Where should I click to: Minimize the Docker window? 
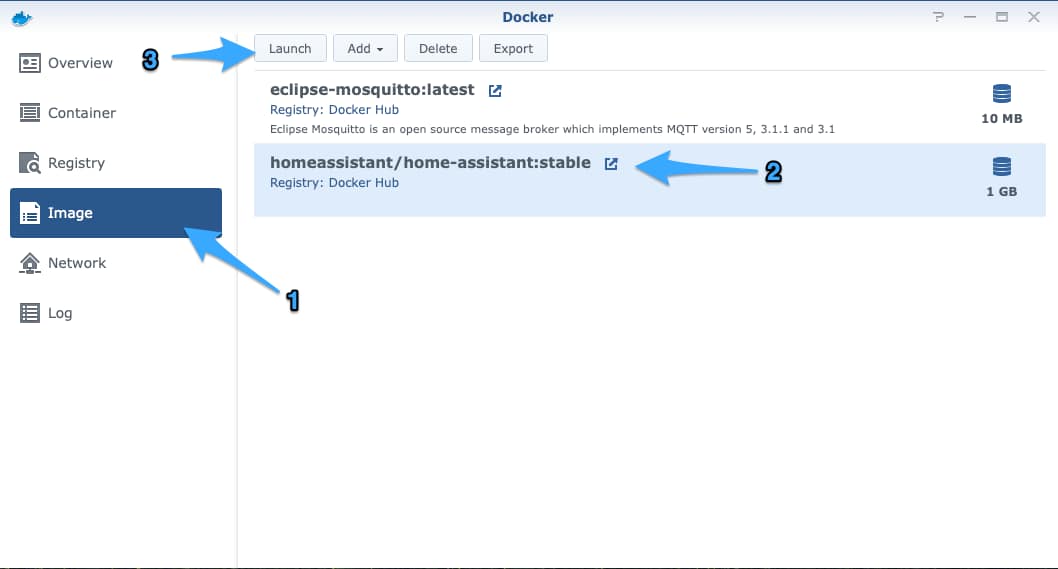[x=970, y=17]
